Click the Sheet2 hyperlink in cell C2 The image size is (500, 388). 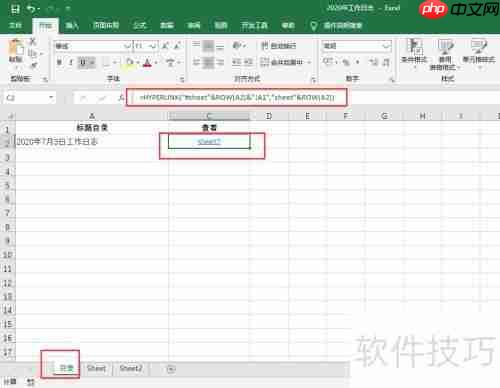(209, 142)
